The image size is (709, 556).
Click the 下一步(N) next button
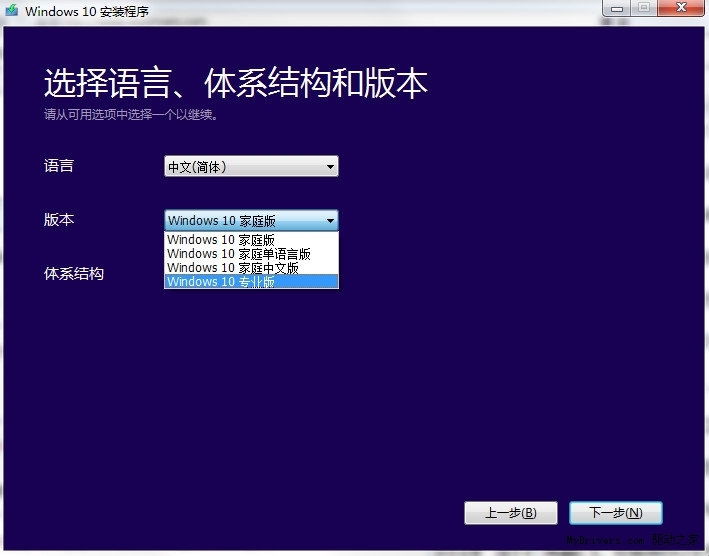click(615, 513)
